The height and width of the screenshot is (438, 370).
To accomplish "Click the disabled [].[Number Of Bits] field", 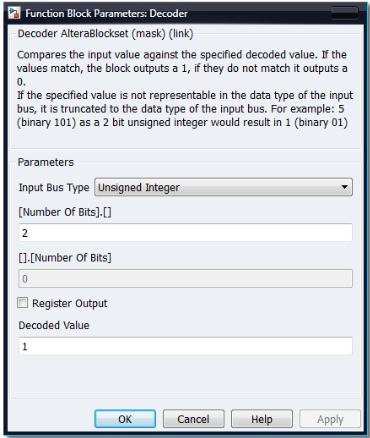I will tap(185, 279).
